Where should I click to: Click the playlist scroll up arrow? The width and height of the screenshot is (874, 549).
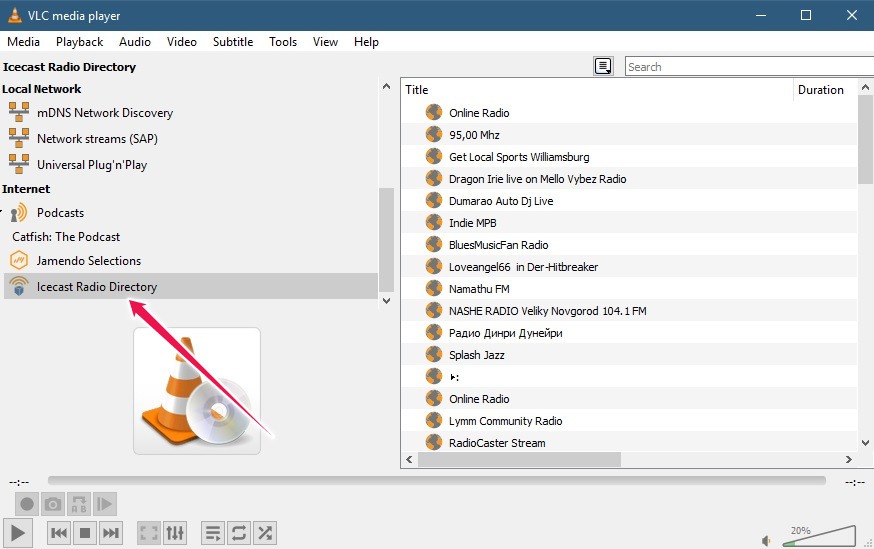(866, 87)
